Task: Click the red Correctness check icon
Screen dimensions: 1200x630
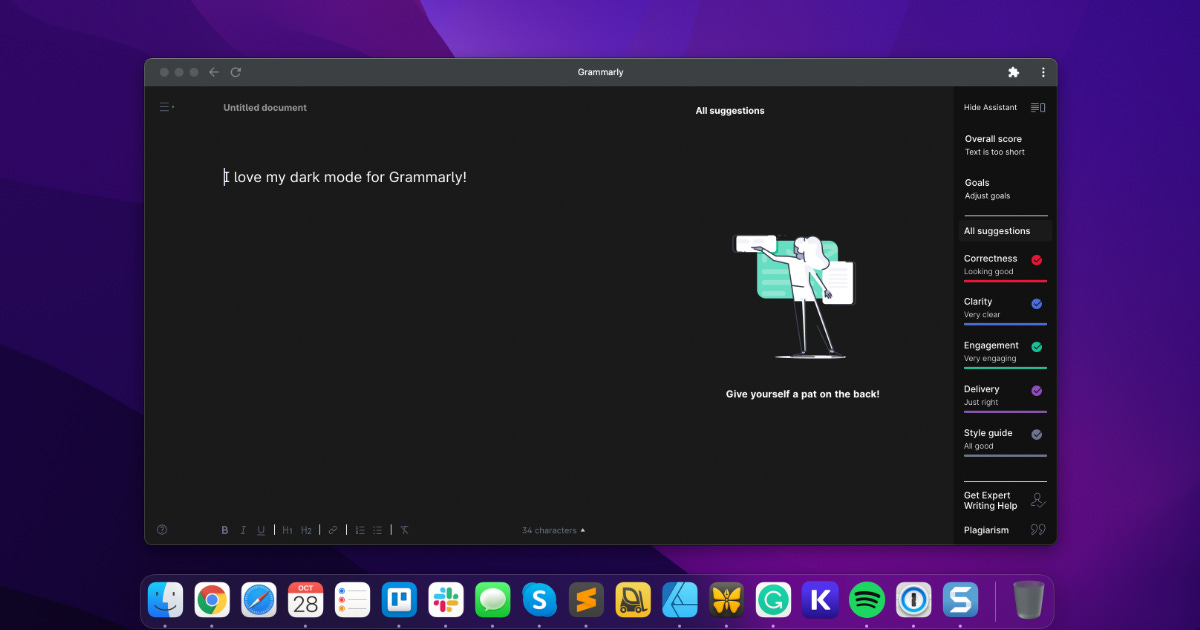Action: pos(1037,260)
